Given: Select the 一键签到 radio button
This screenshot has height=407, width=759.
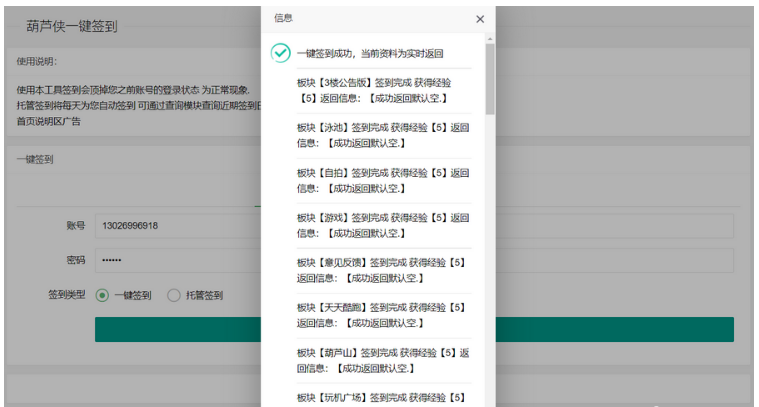Looking at the screenshot, I should pyautogui.click(x=102, y=295).
